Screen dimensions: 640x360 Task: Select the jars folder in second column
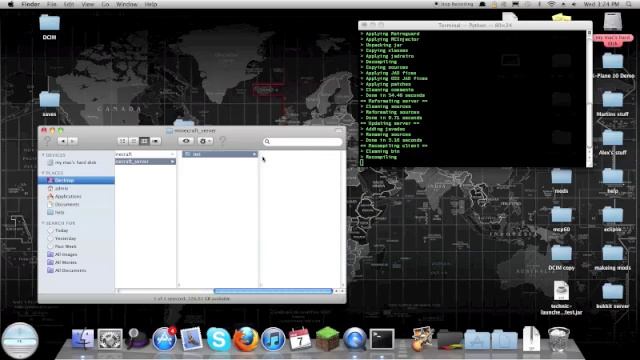coord(220,154)
